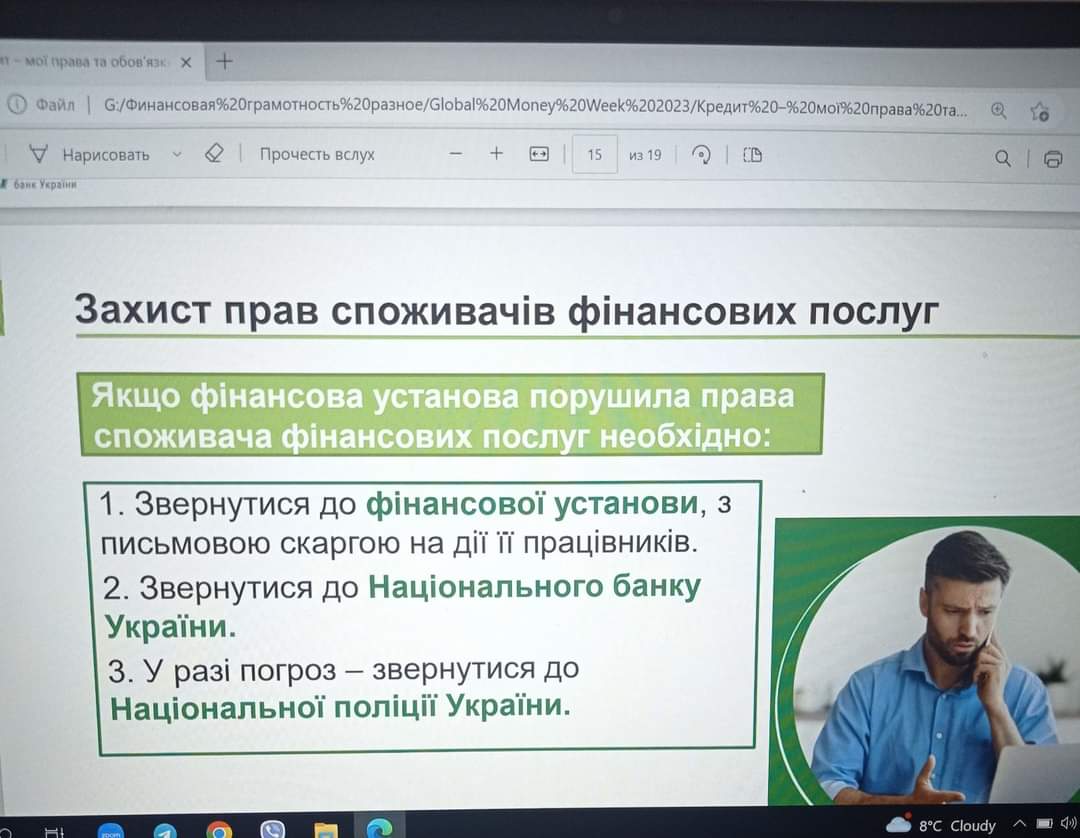Click the battery icon in the tray
Image resolution: width=1080 pixels, height=838 pixels.
point(1045,822)
